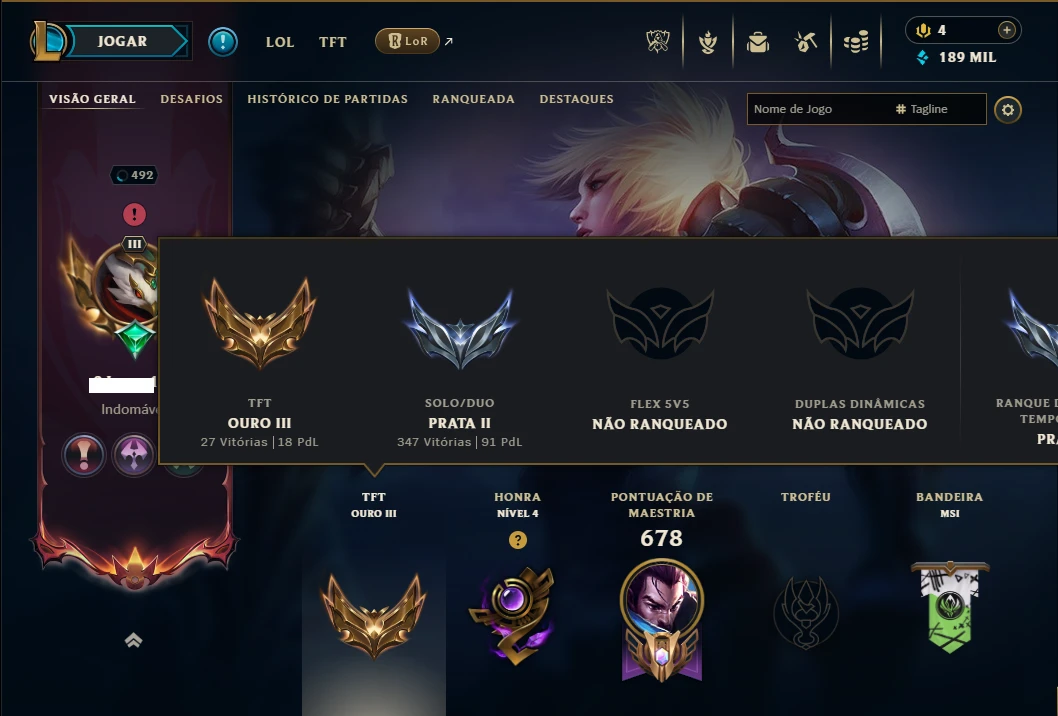Add RP with the plus button
Screen dimensions: 1058x716
click(1006, 30)
